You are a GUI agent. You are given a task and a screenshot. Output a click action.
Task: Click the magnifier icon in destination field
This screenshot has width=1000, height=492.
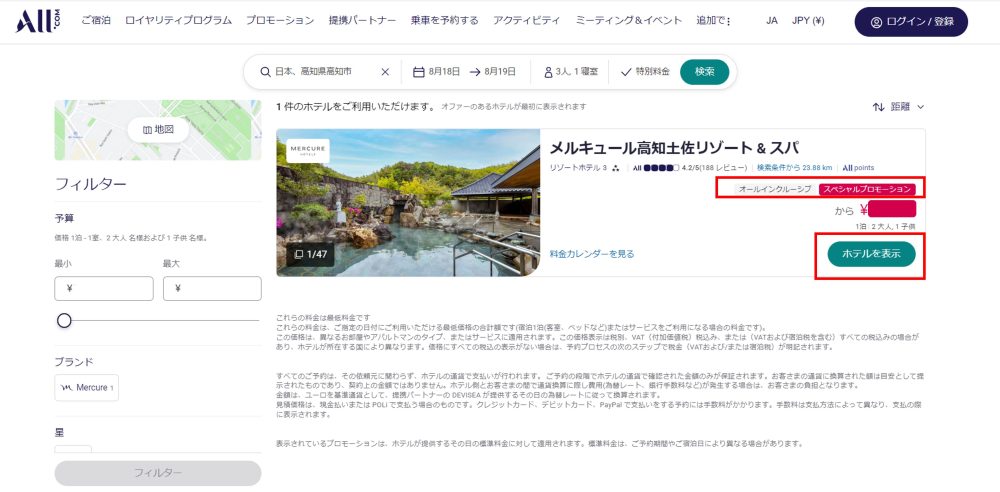point(265,72)
